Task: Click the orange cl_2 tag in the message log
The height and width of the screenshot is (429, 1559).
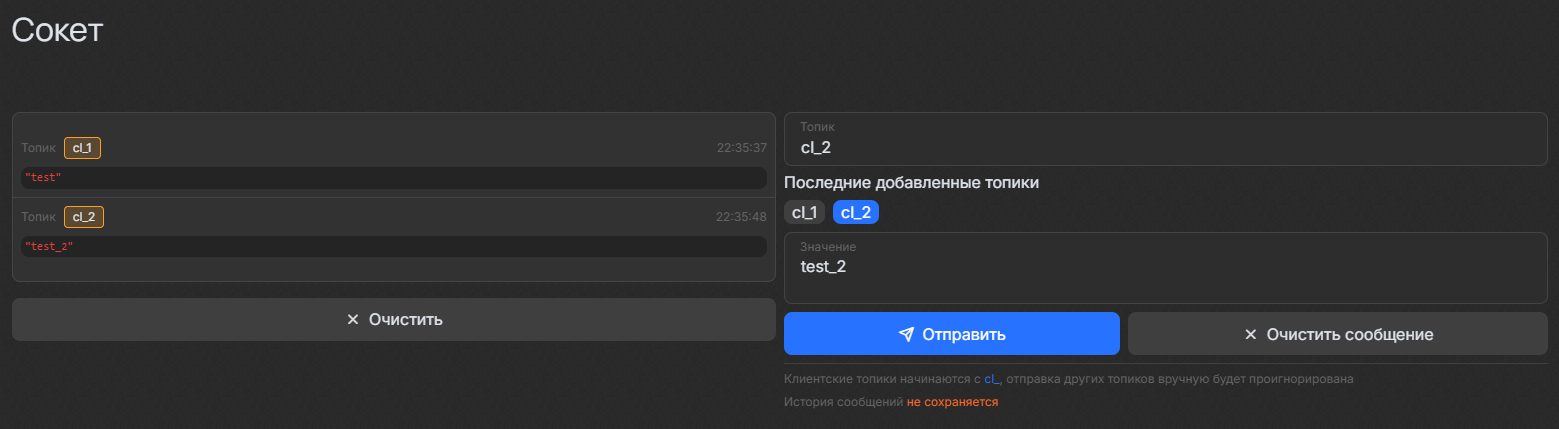Action: [84, 217]
